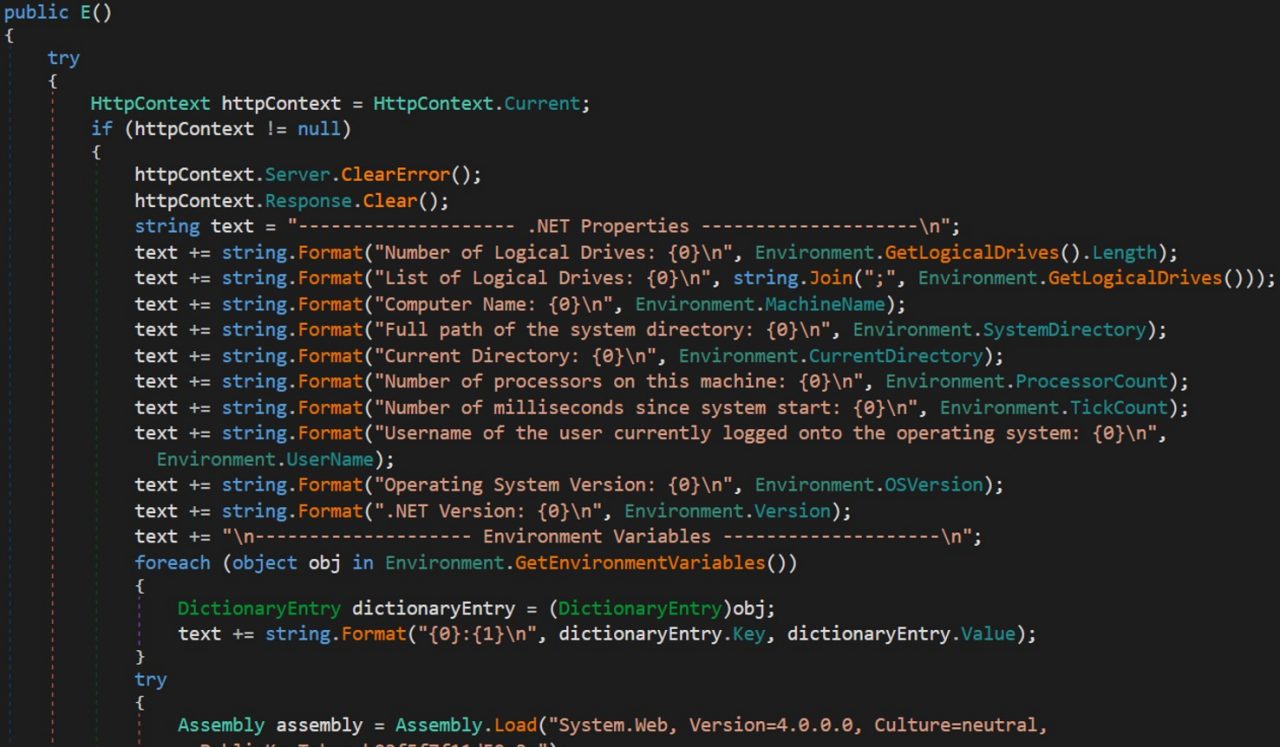Click "Number of milliseconds since system start" string
The image size is (1280, 747).
pos(646,408)
